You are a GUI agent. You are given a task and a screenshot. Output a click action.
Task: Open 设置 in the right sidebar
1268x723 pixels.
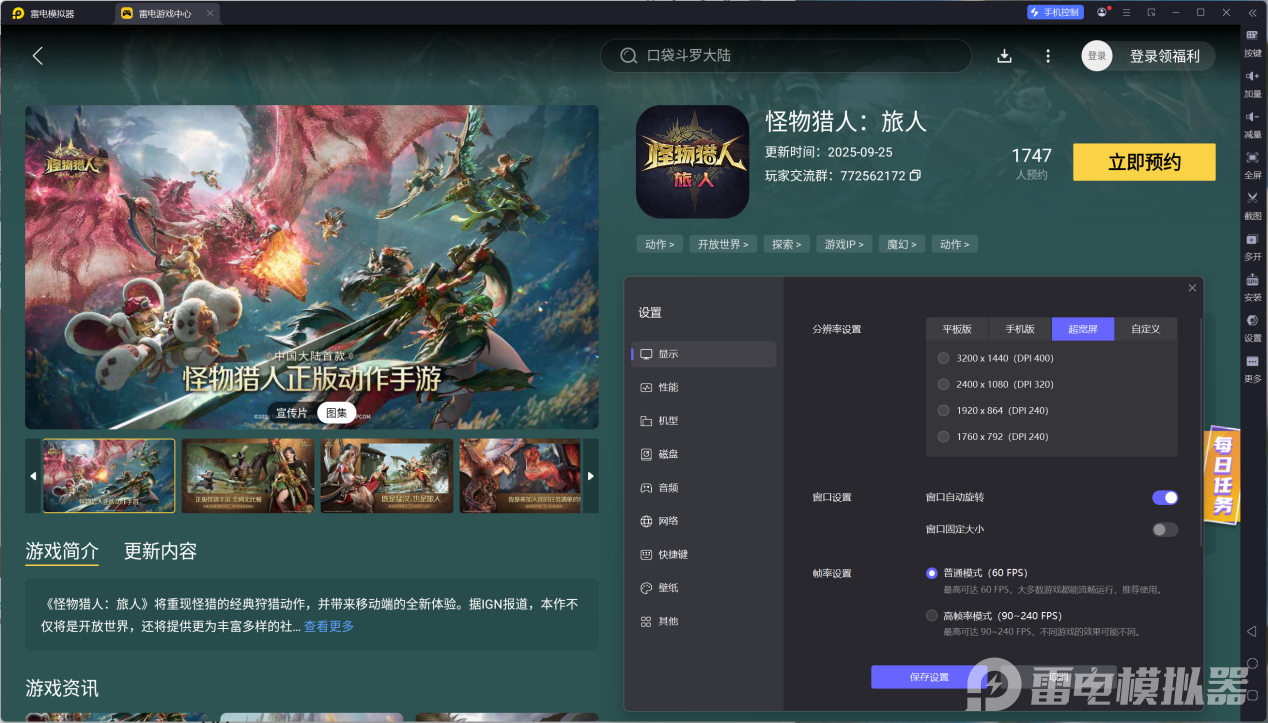[x=1253, y=328]
